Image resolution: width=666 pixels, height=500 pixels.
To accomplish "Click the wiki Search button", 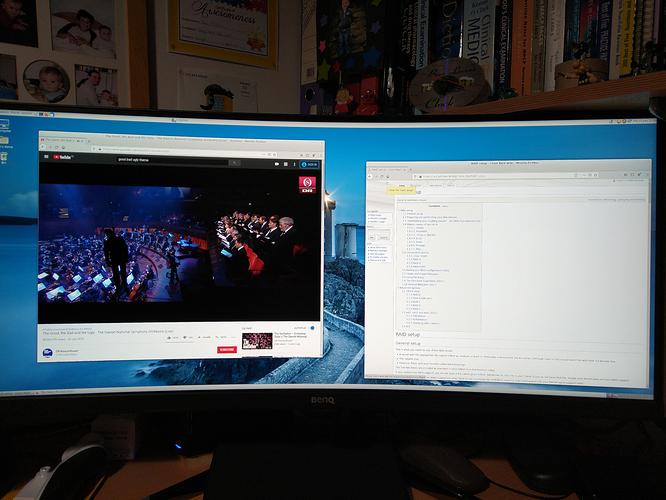I will (x=384, y=237).
